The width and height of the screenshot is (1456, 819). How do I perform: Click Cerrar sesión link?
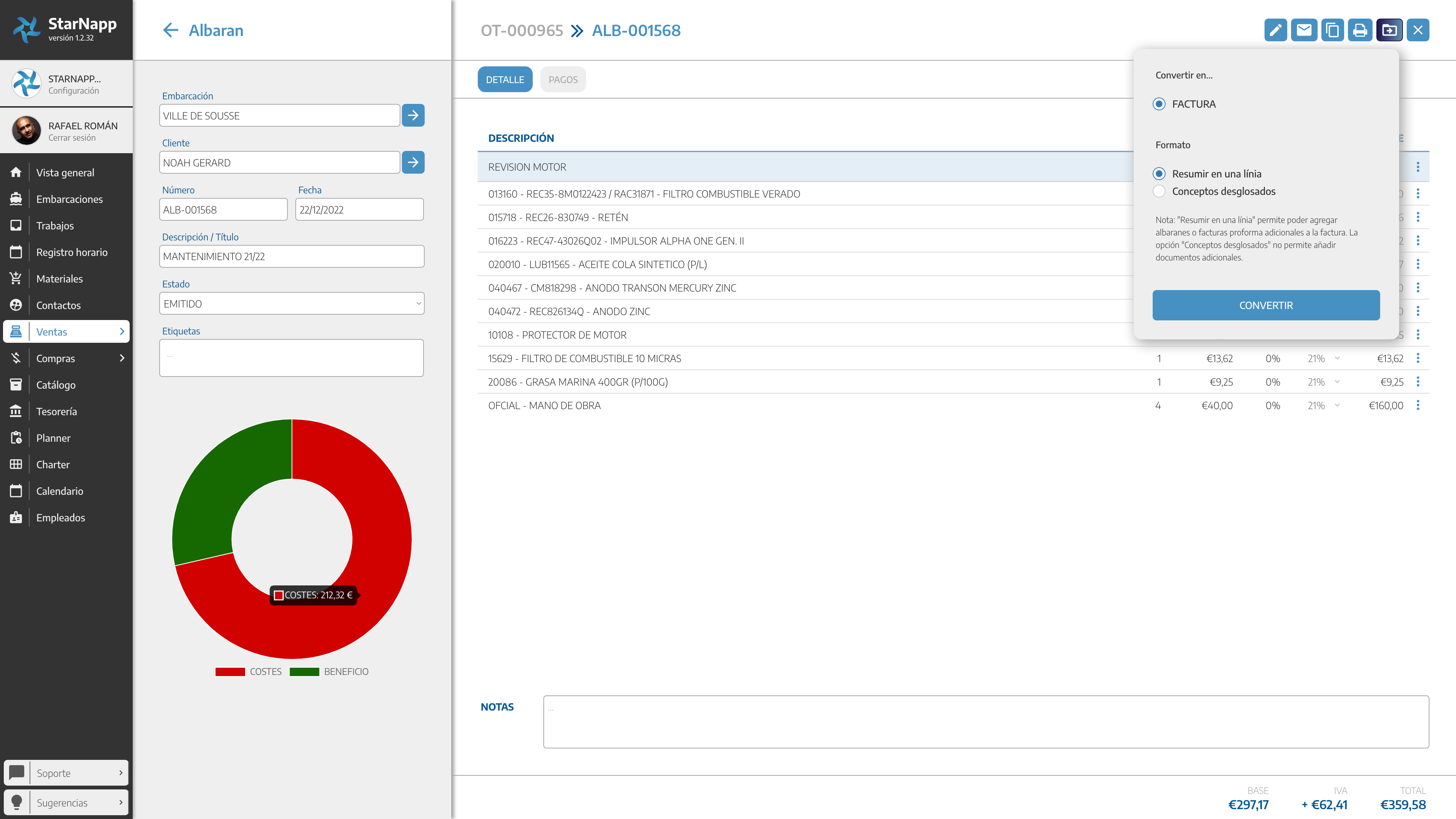tap(72, 137)
